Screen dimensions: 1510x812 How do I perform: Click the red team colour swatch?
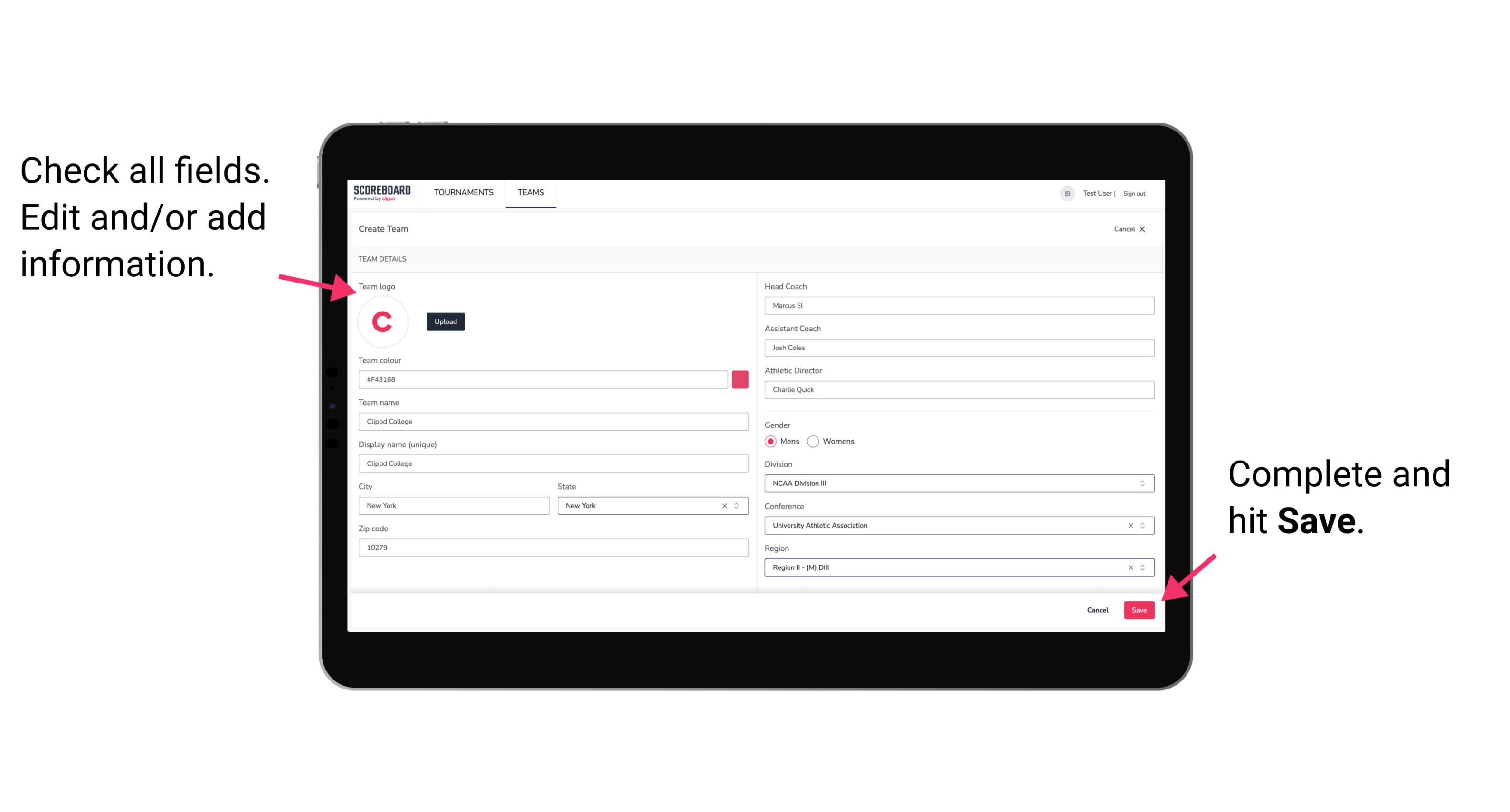click(x=741, y=379)
